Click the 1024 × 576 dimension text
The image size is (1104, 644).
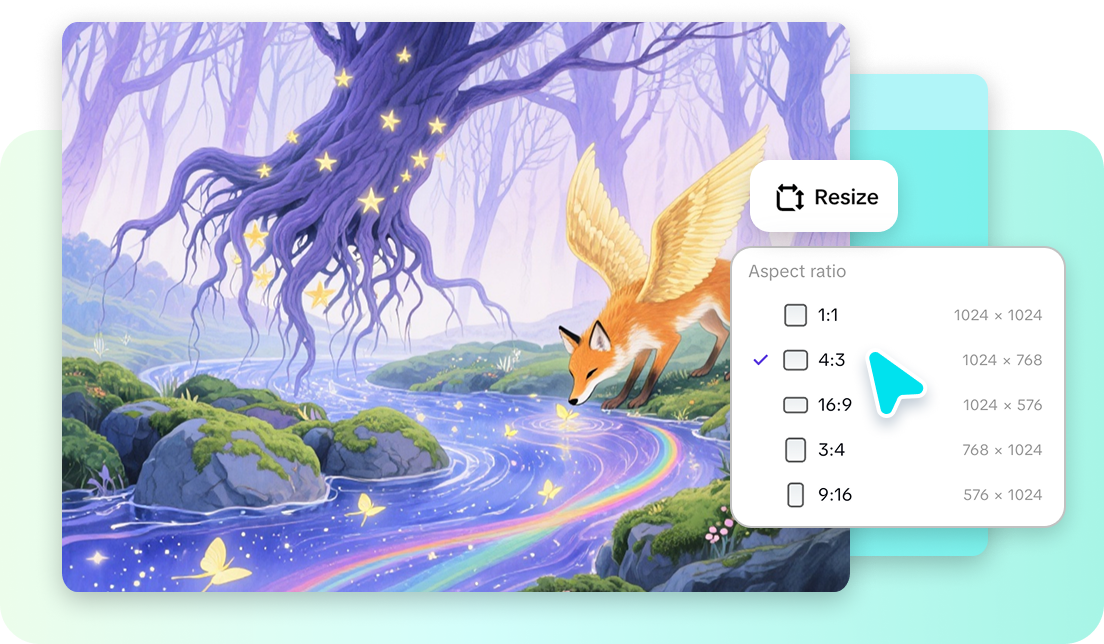pyautogui.click(x=1002, y=405)
